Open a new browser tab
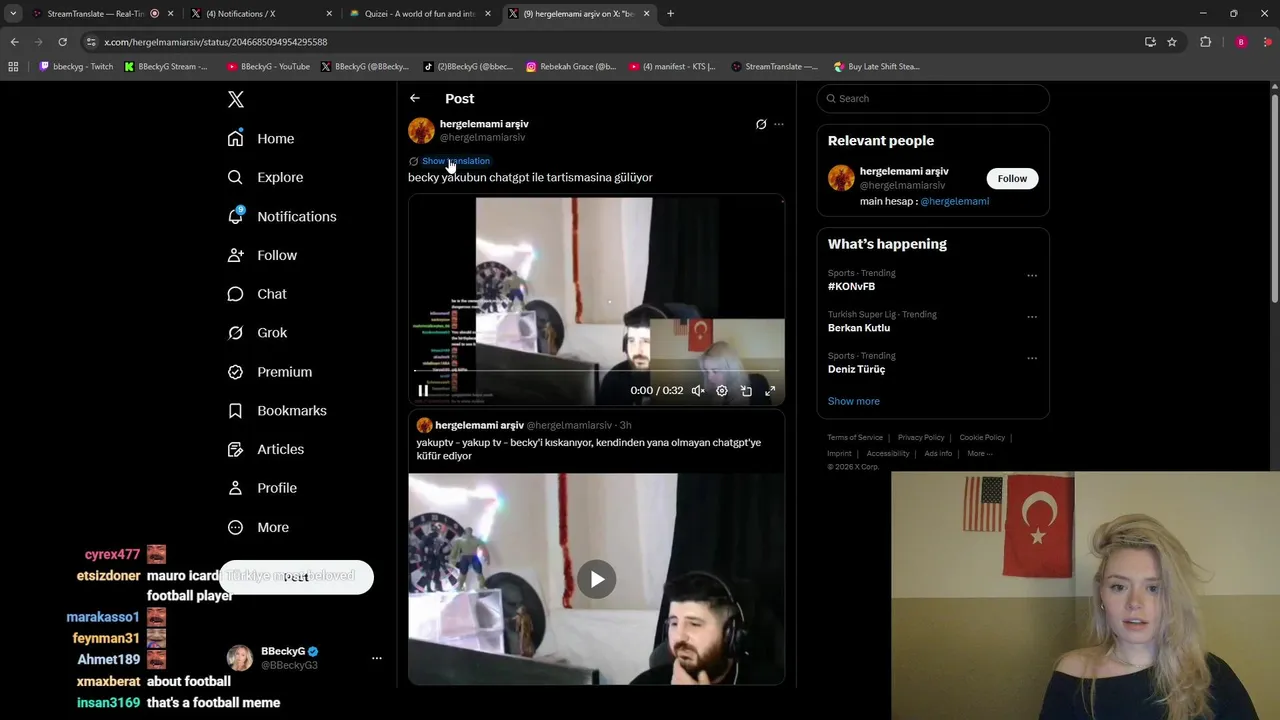The image size is (1280, 720). pyautogui.click(x=670, y=14)
